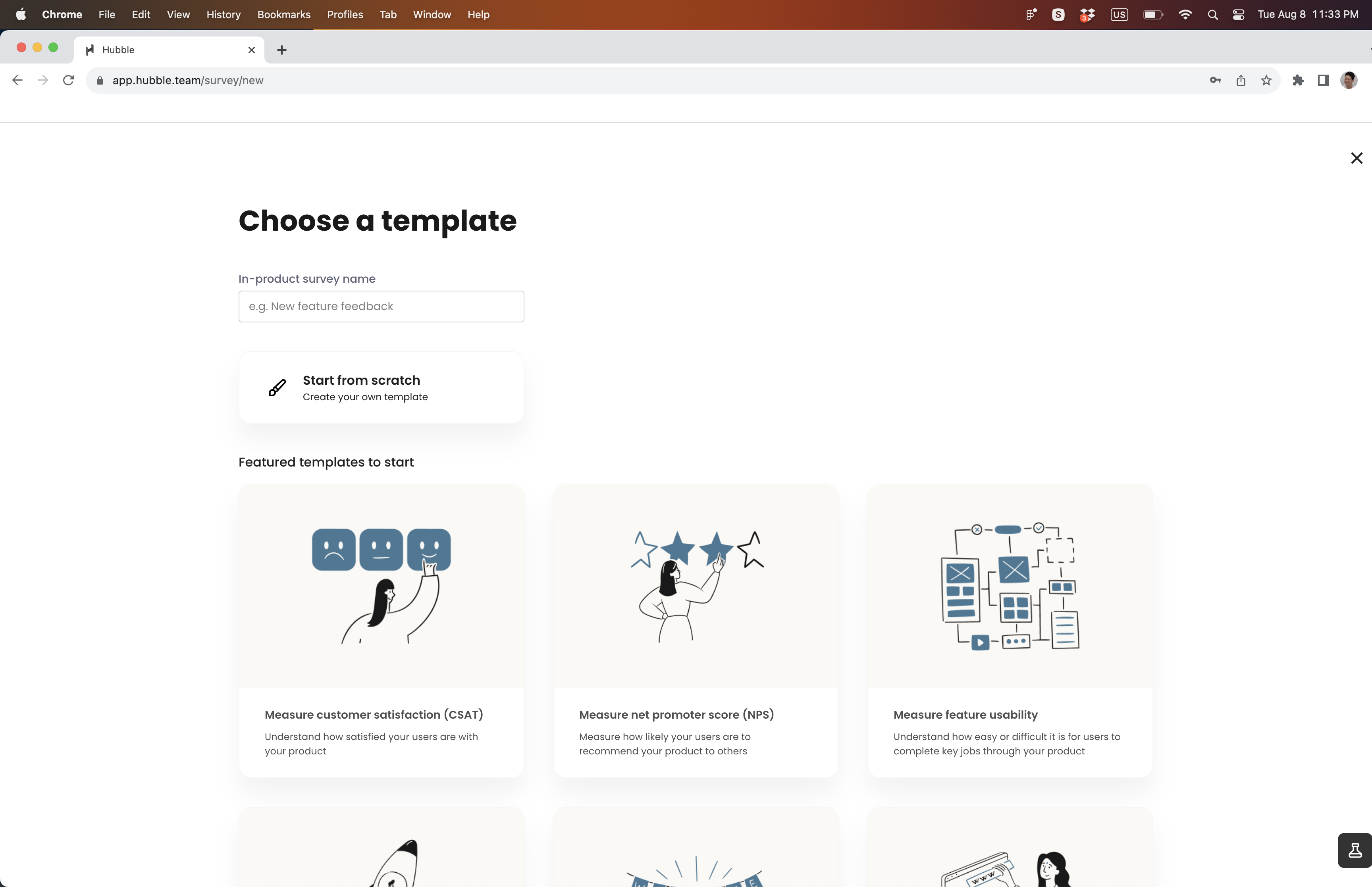The width and height of the screenshot is (1372, 887).
Task: Open the History menu
Action: (224, 14)
